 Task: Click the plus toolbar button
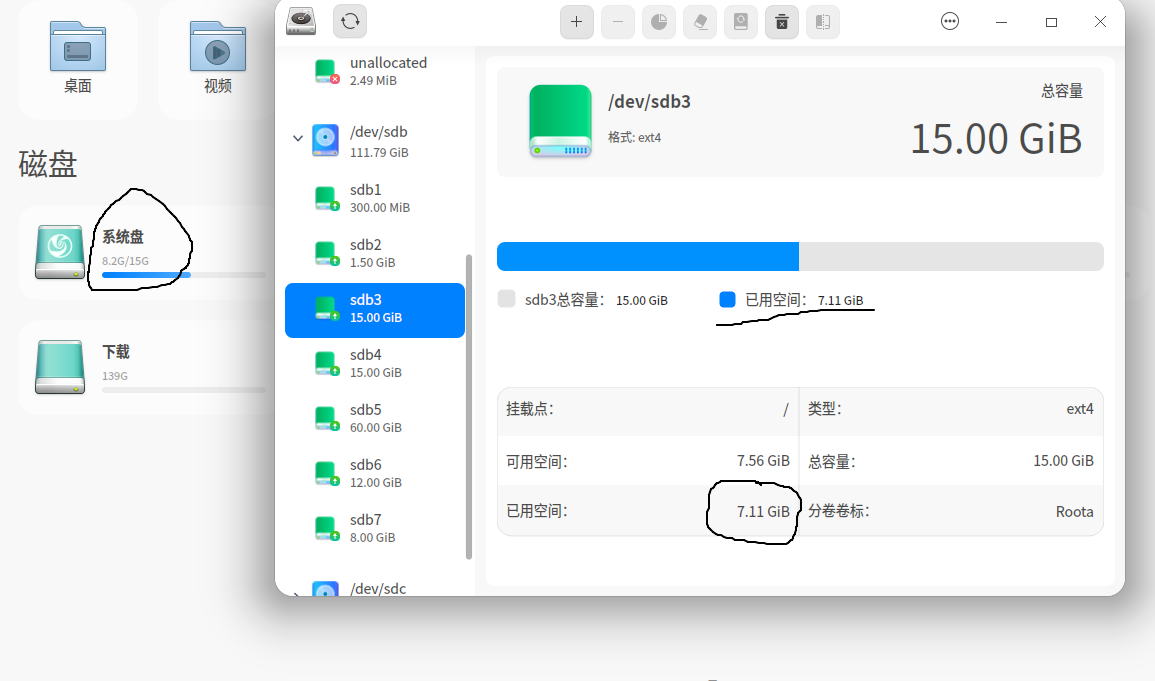tap(577, 22)
